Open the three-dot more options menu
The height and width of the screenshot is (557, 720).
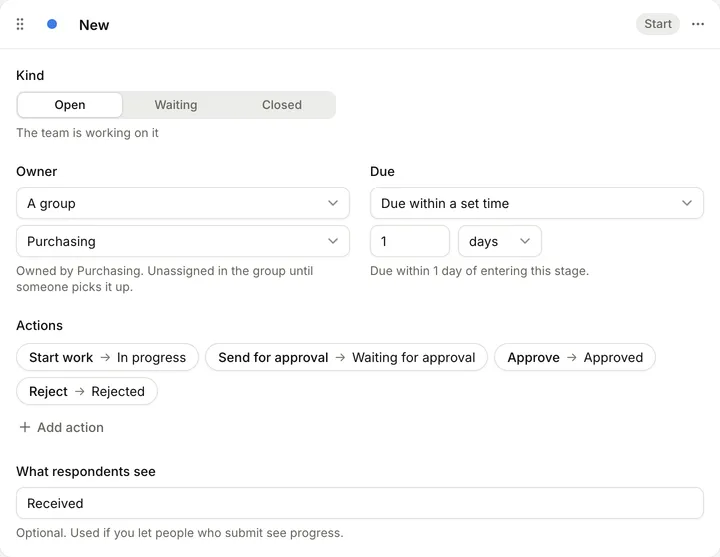point(698,24)
